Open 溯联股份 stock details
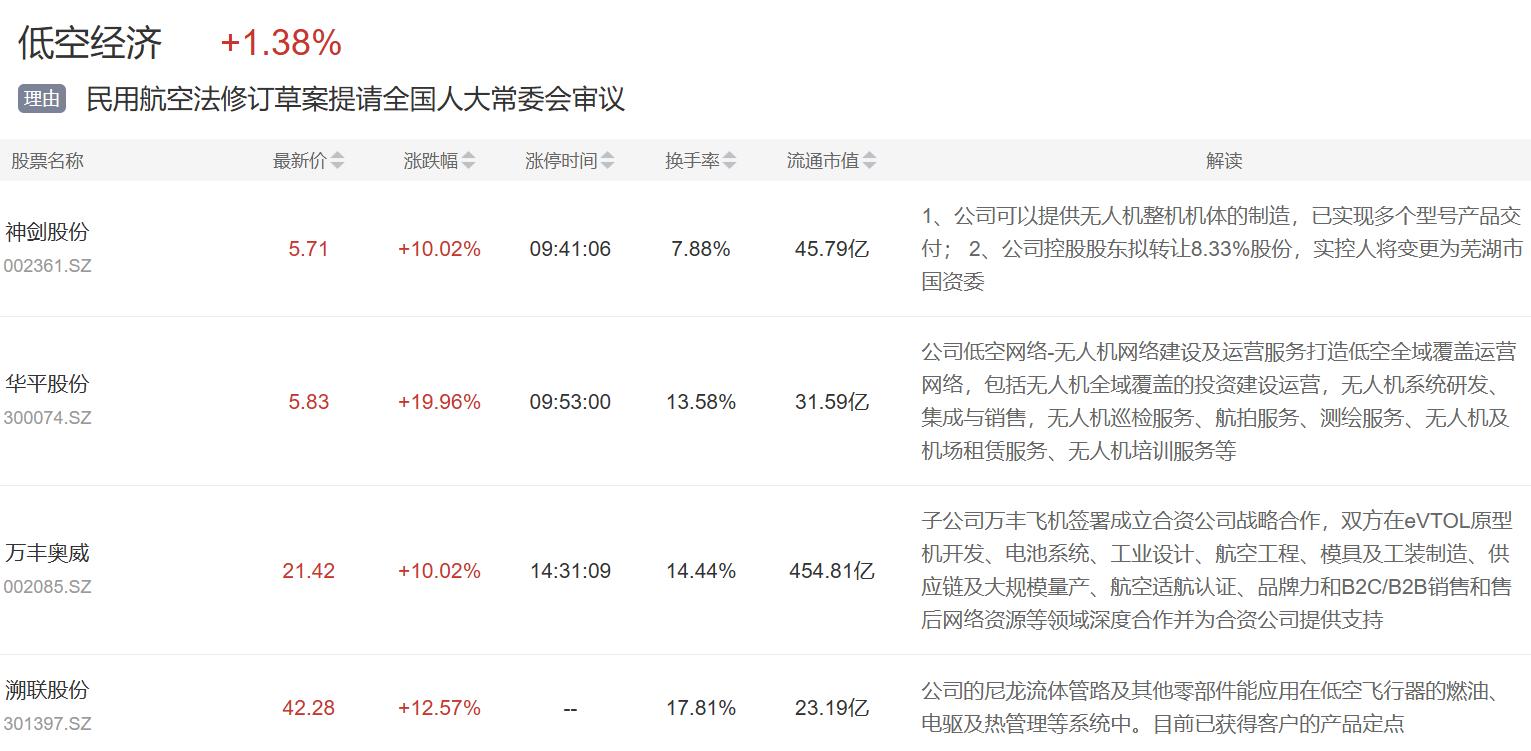The image size is (1531, 751). tap(47, 690)
